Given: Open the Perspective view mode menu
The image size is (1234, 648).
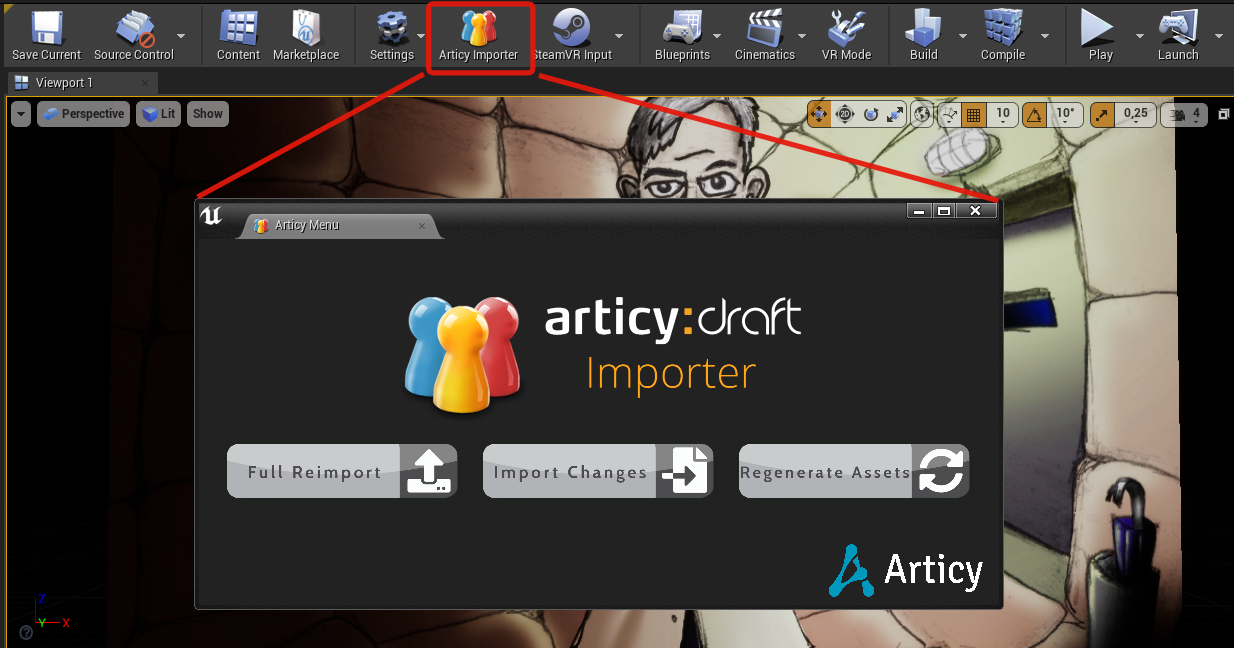Looking at the screenshot, I should coord(83,114).
